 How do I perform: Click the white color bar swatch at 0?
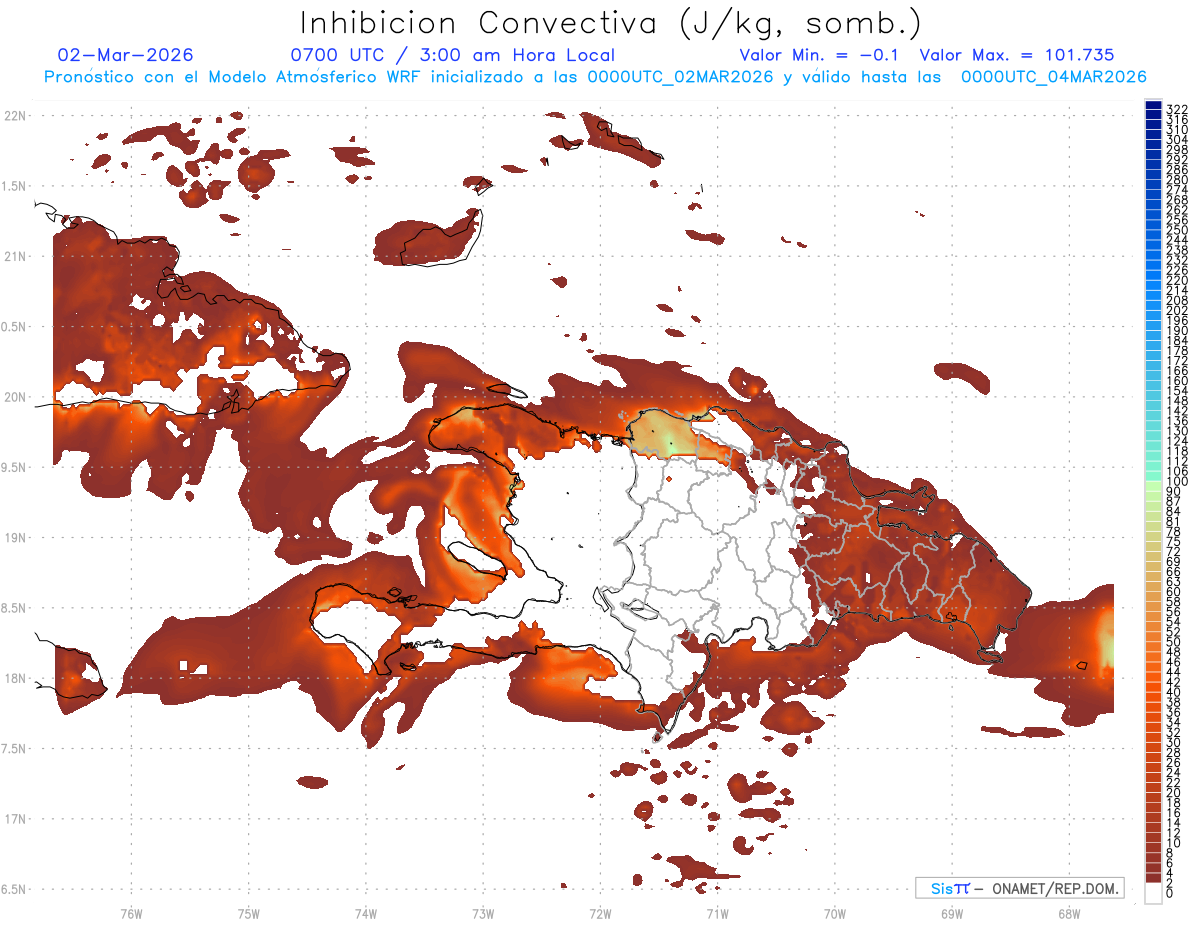pyautogui.click(x=1153, y=895)
